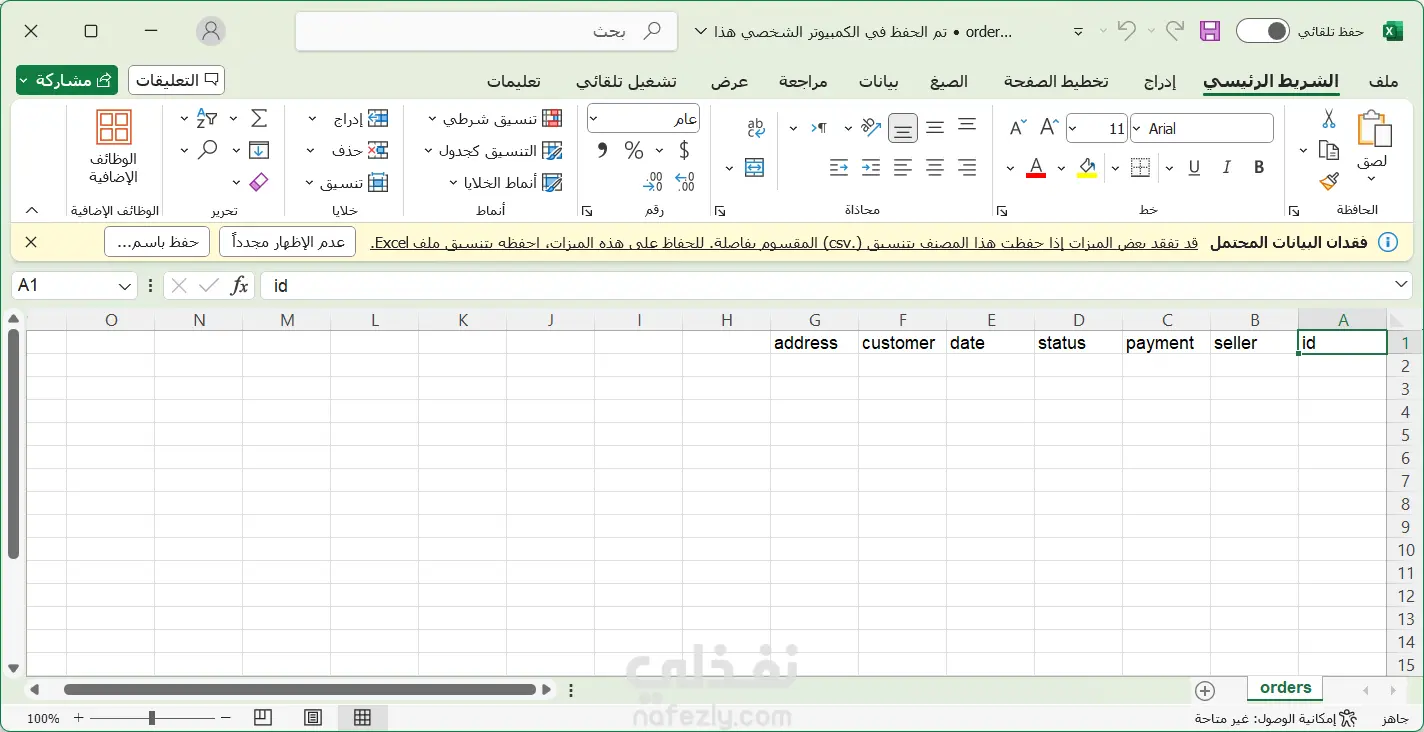
Task: Switch to Page Layout view in status bar
Action: coord(313,717)
